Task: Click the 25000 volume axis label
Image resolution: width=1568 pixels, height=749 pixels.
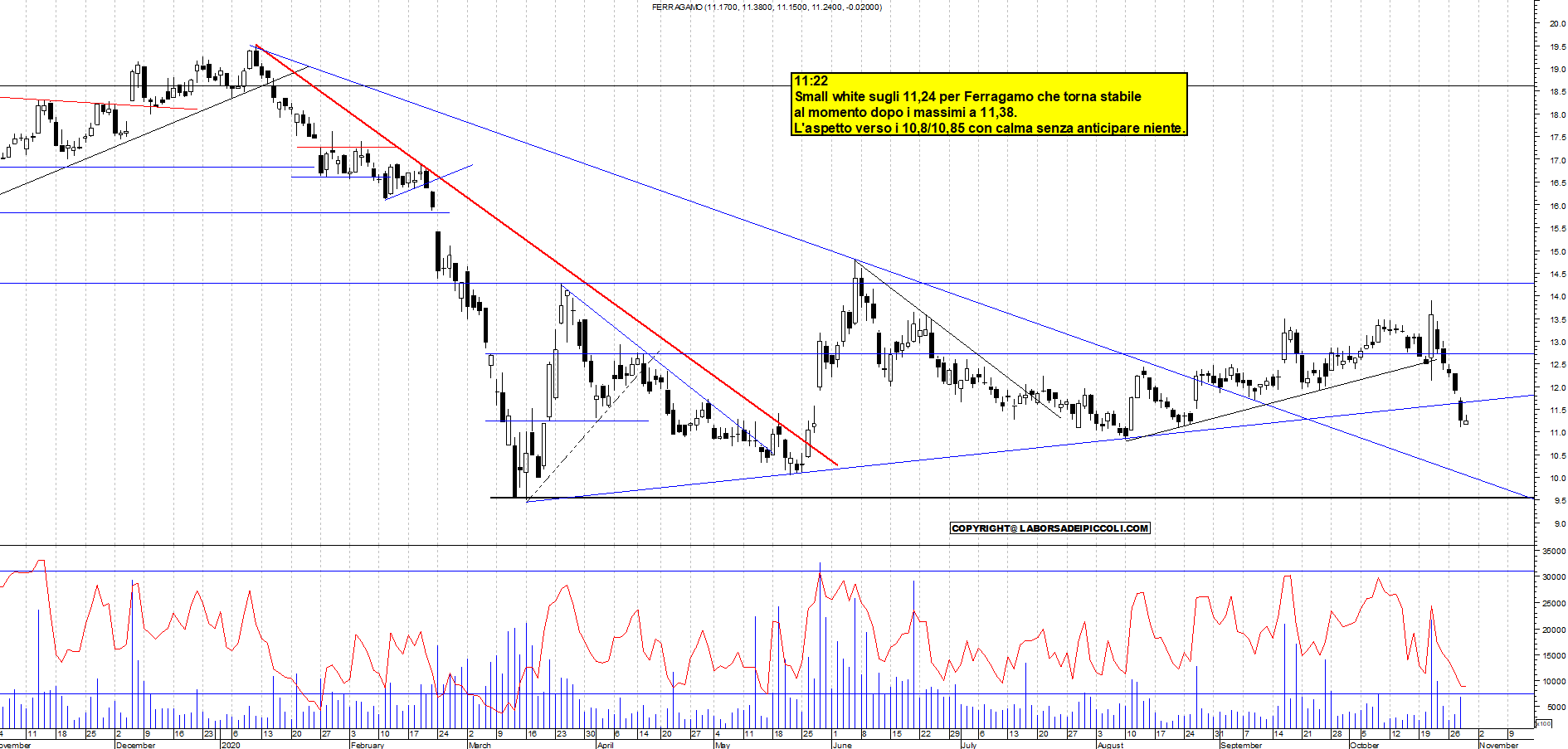Action: [1555, 604]
